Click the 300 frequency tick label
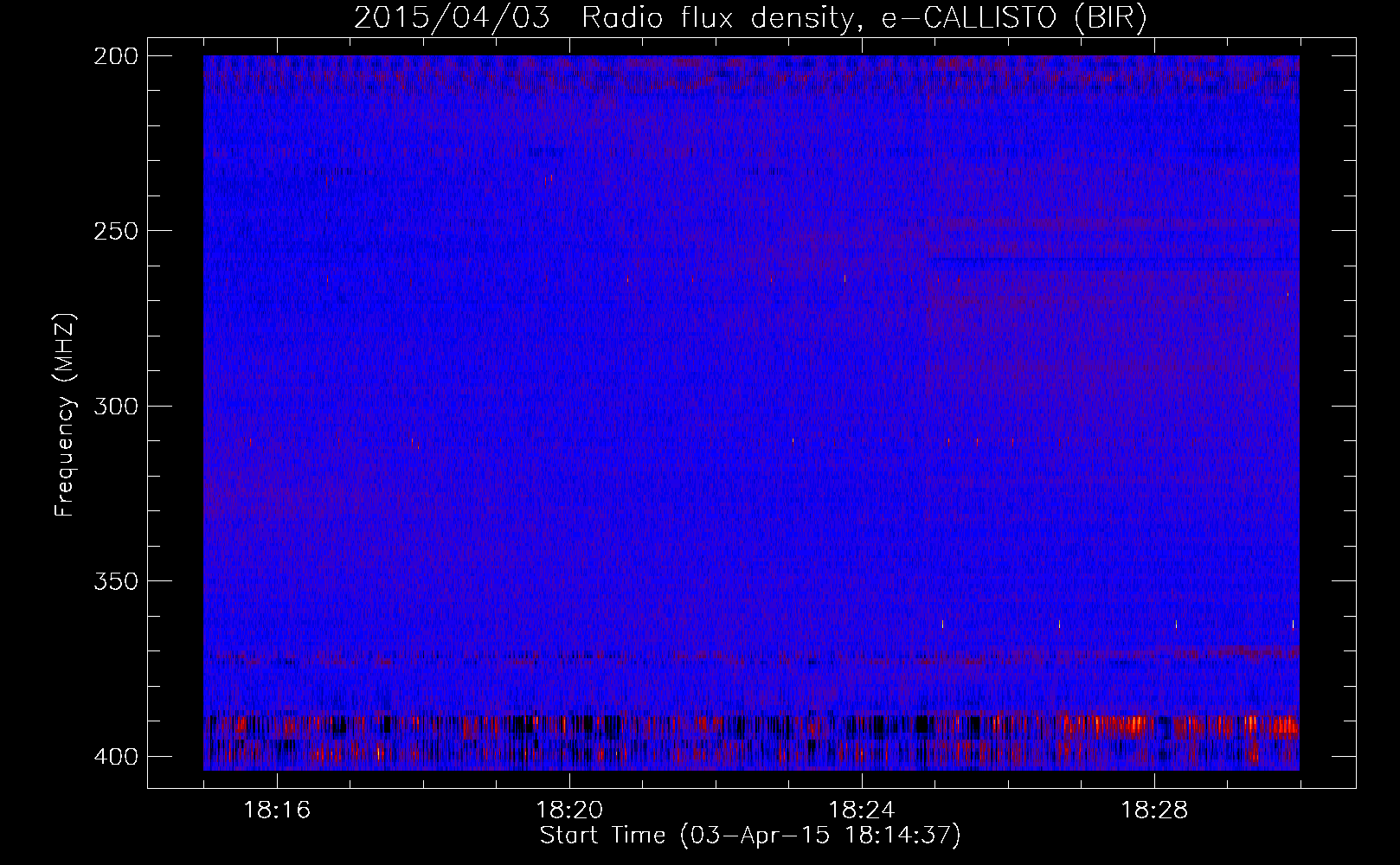This screenshot has width=1400, height=865. 116,407
